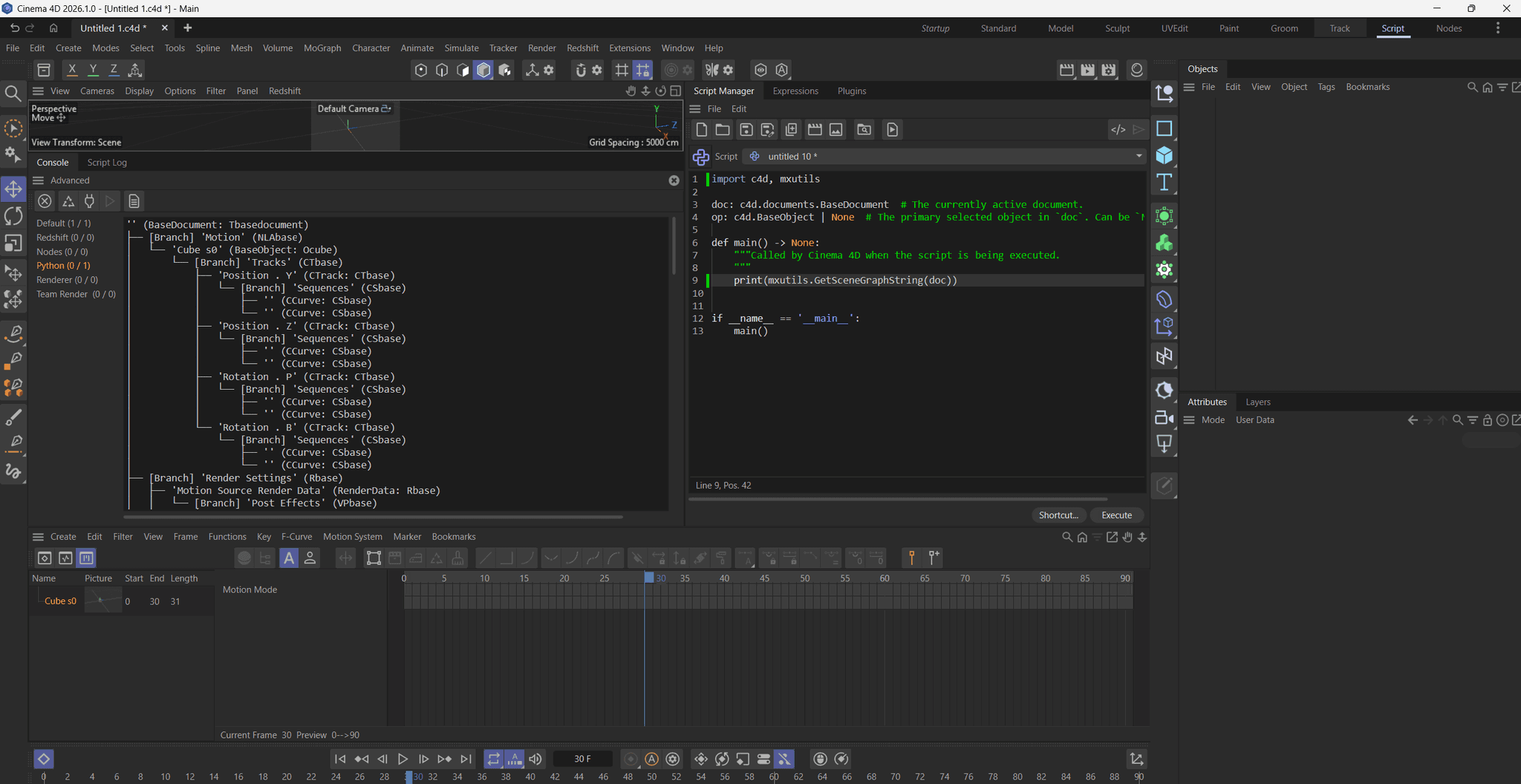
Task: Toggle the X axis lock
Action: (x=72, y=70)
